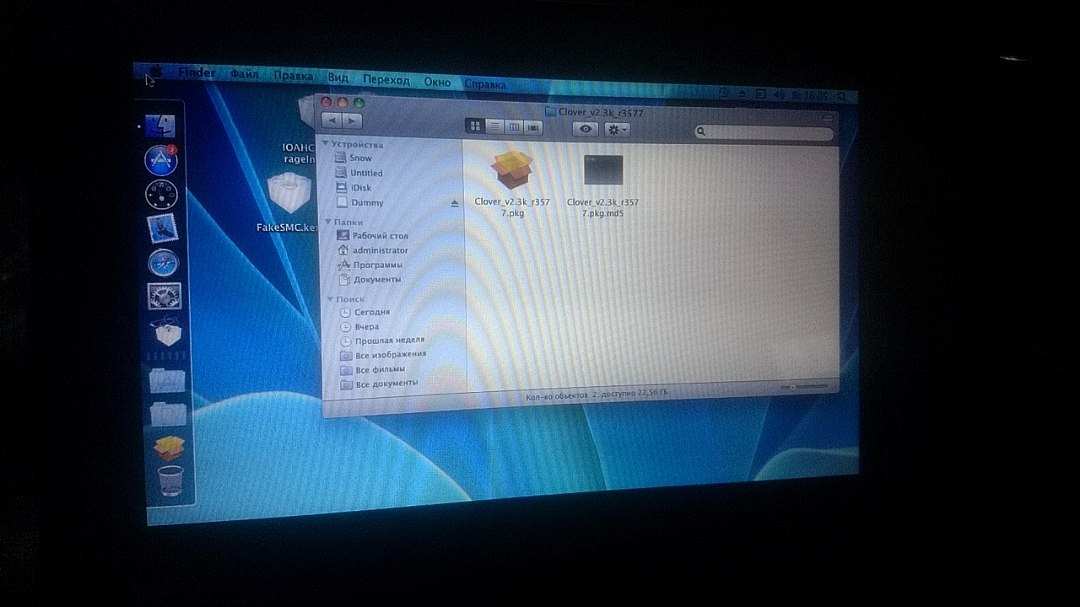Screen dimensions: 1080x607
Task: Open the Справка menu
Action: pos(485,84)
